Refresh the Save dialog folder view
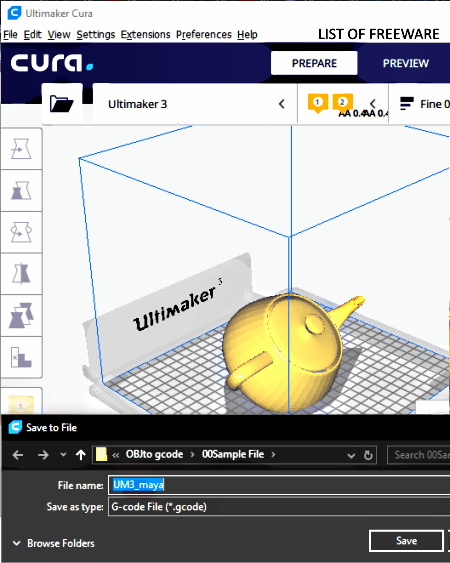 368,455
